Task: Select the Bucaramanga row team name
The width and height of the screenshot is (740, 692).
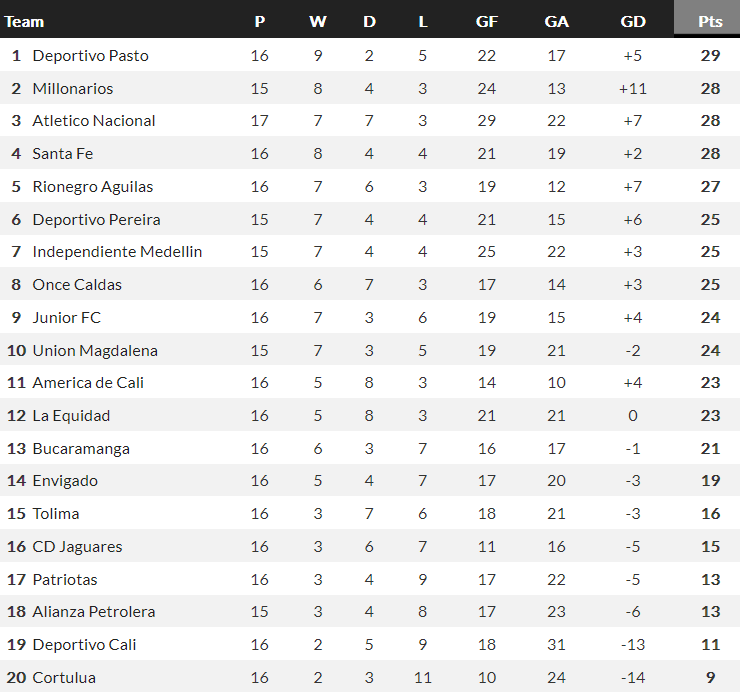Action: tap(81, 449)
